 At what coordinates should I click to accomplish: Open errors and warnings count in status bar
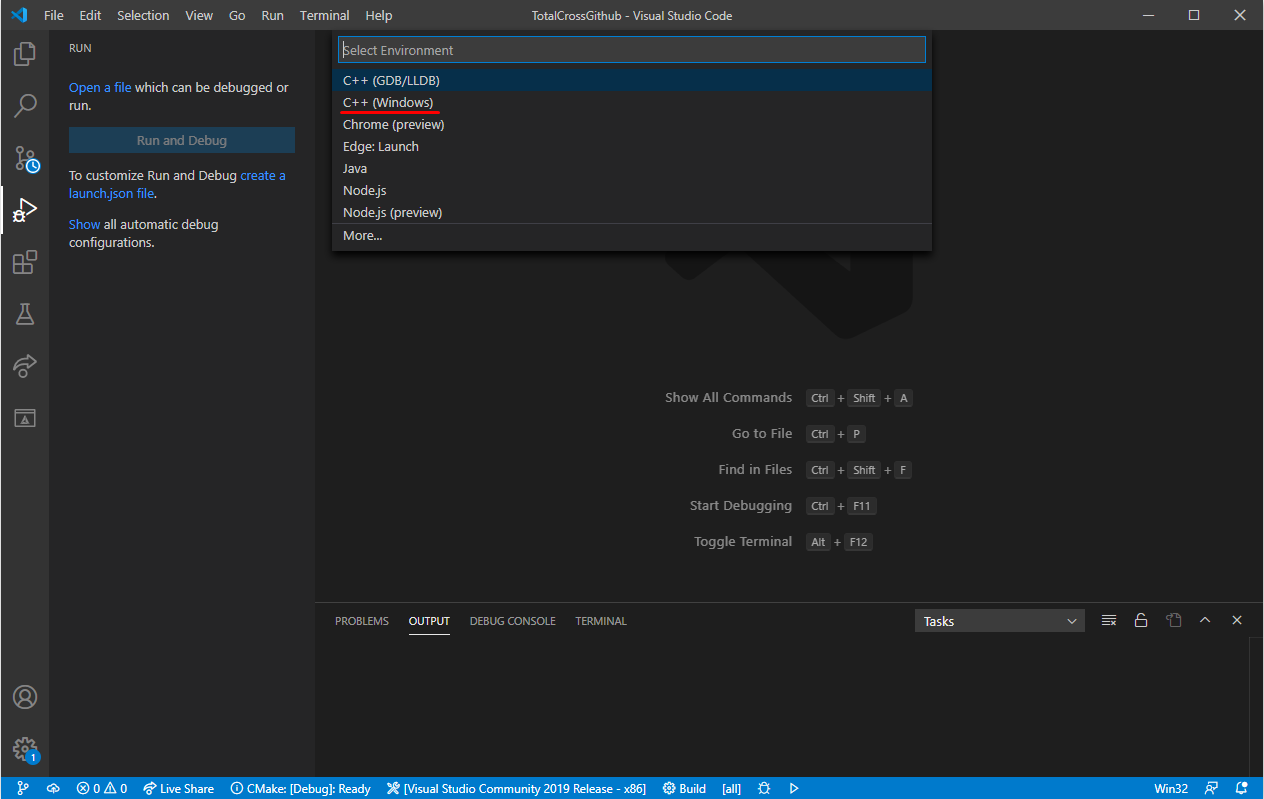pos(102,788)
